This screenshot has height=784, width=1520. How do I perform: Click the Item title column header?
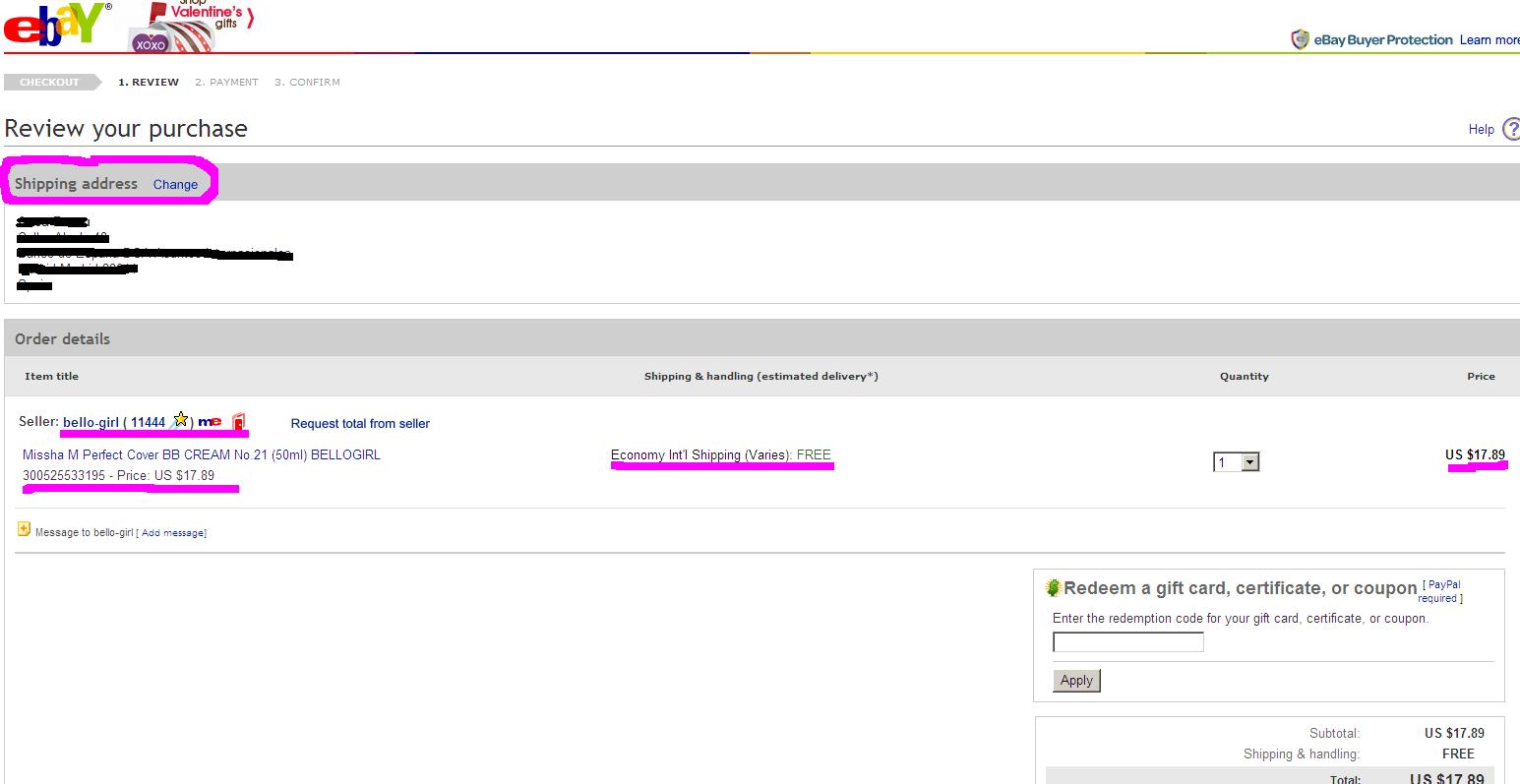tap(52, 377)
